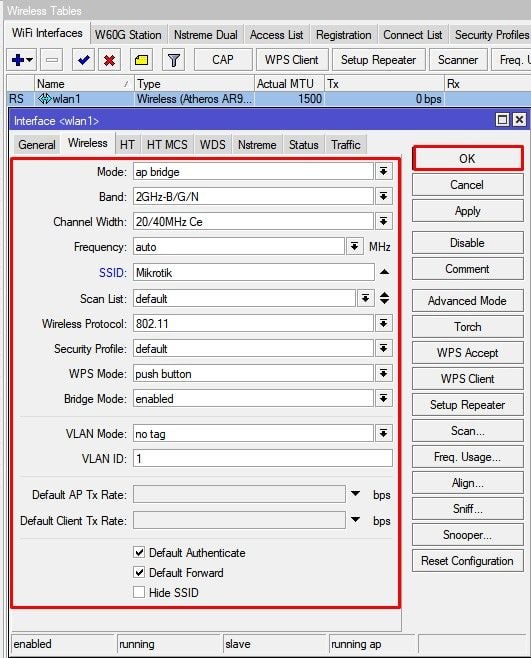Click the Apply button
531x658 pixels.
click(467, 211)
